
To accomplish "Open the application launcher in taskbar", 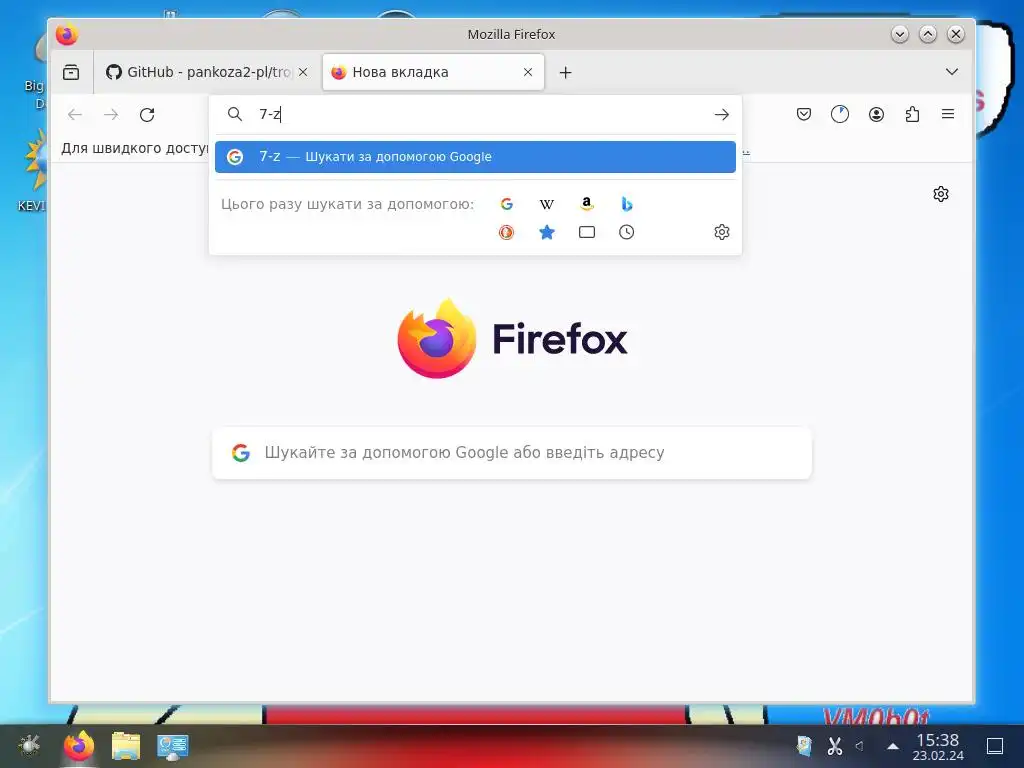I will [29, 746].
